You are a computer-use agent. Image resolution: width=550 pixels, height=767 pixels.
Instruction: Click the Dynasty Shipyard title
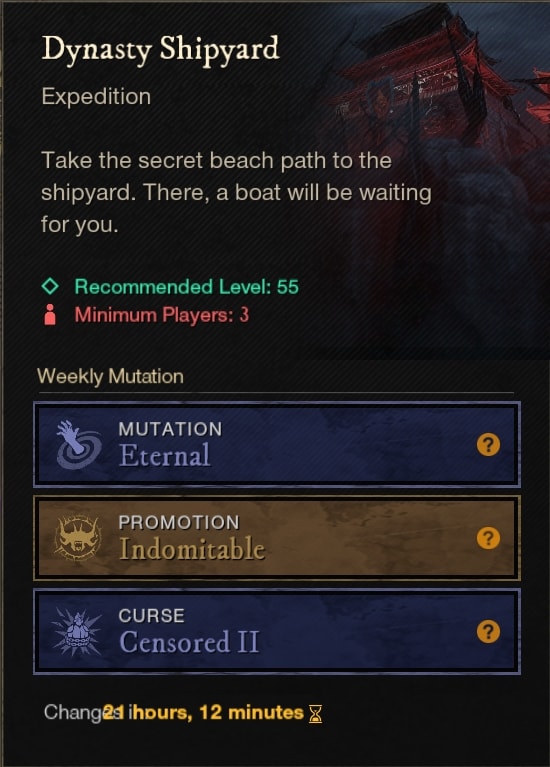160,50
